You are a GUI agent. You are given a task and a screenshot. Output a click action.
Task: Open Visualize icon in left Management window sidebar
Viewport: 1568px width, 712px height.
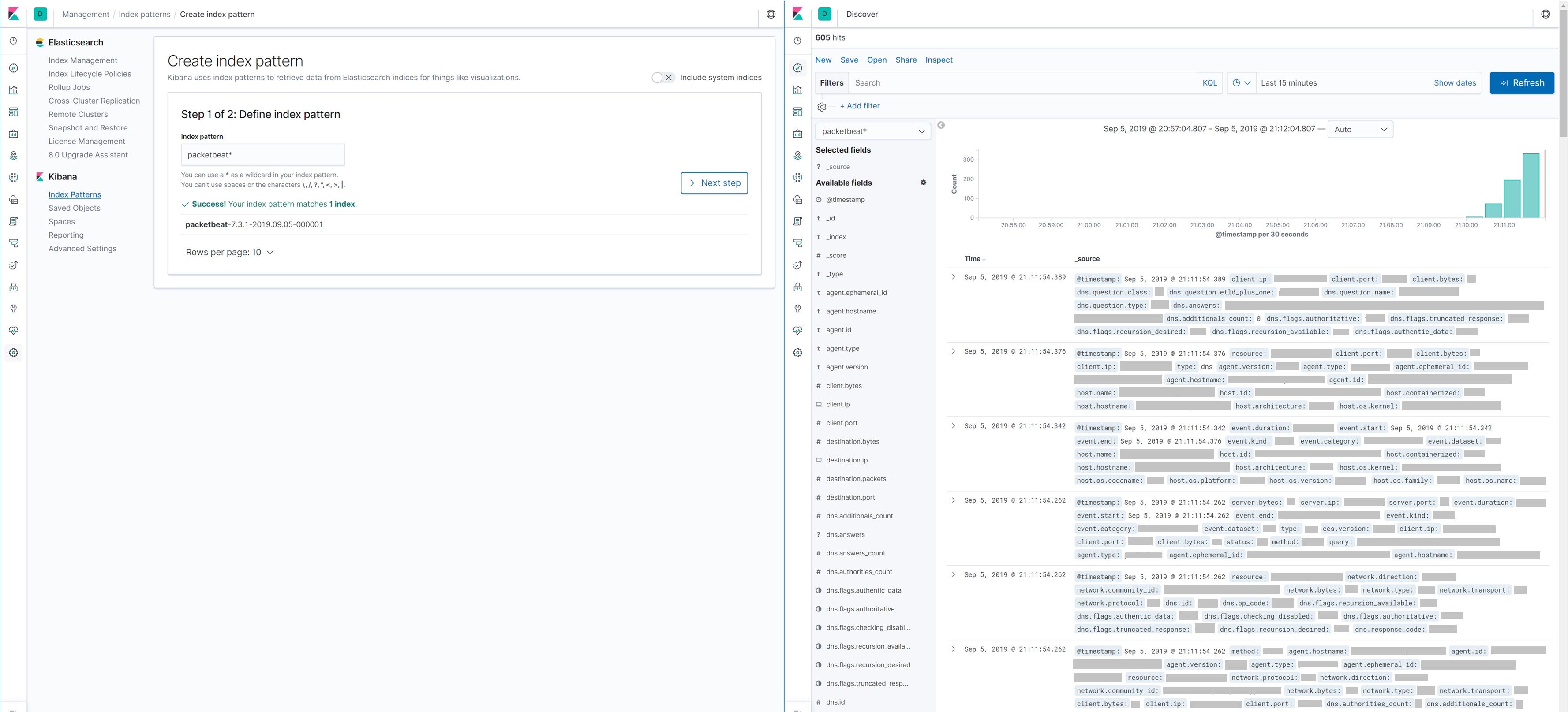click(13, 90)
